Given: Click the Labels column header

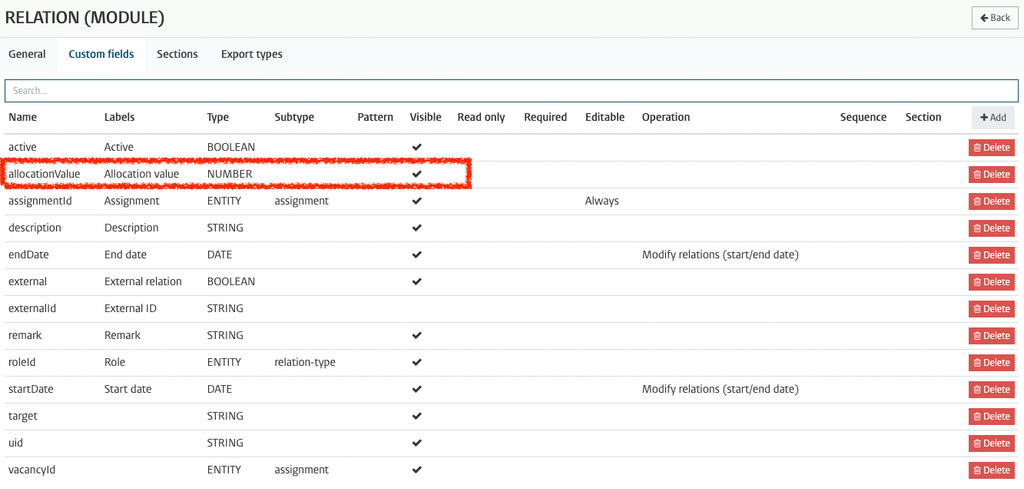Looking at the screenshot, I should [x=120, y=118].
